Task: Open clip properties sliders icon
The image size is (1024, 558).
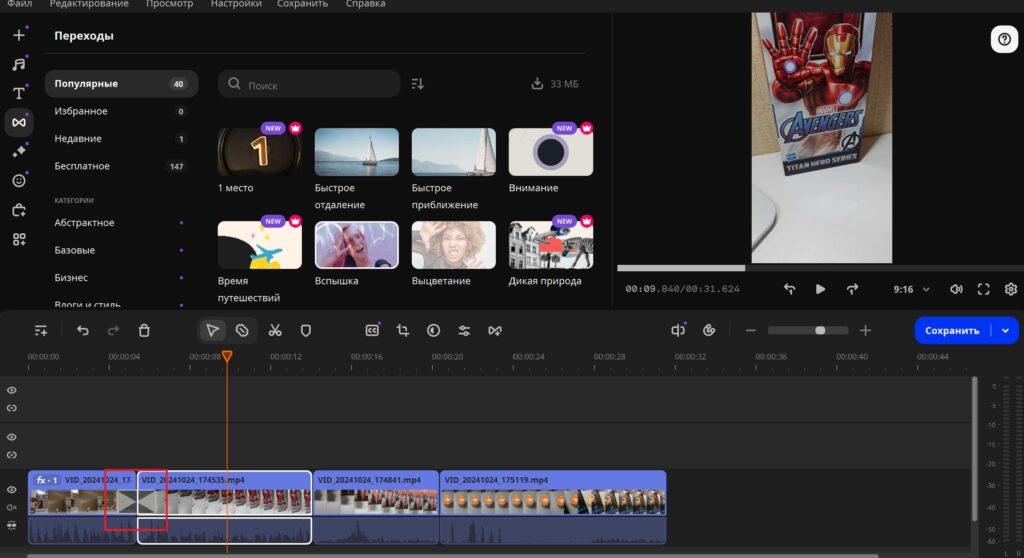Action: 464,331
